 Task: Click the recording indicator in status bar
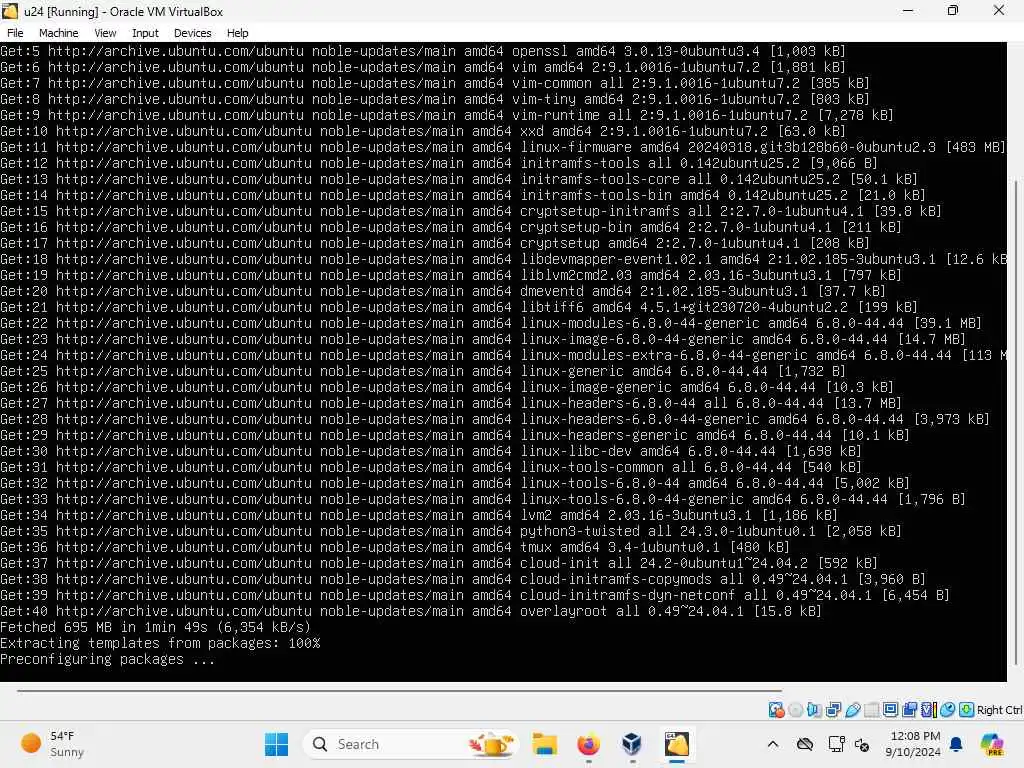click(x=909, y=709)
